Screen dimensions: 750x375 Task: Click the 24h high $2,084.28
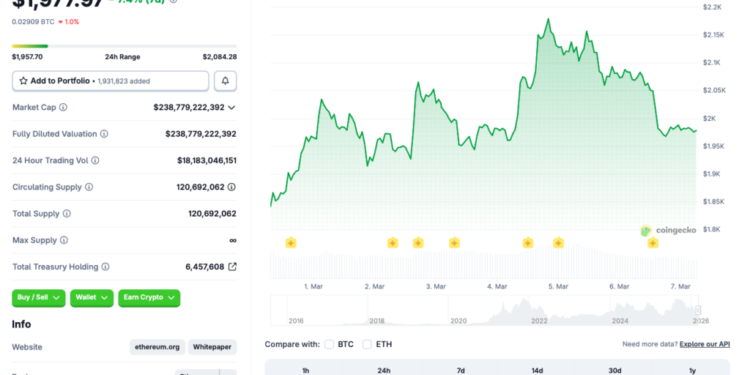click(220, 57)
